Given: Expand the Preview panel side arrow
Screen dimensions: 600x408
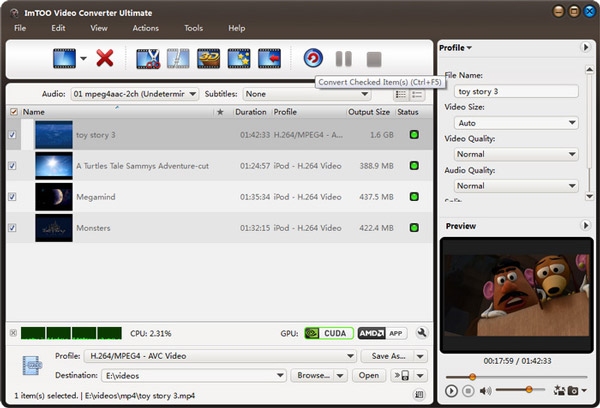Looking at the screenshot, I should (585, 225).
